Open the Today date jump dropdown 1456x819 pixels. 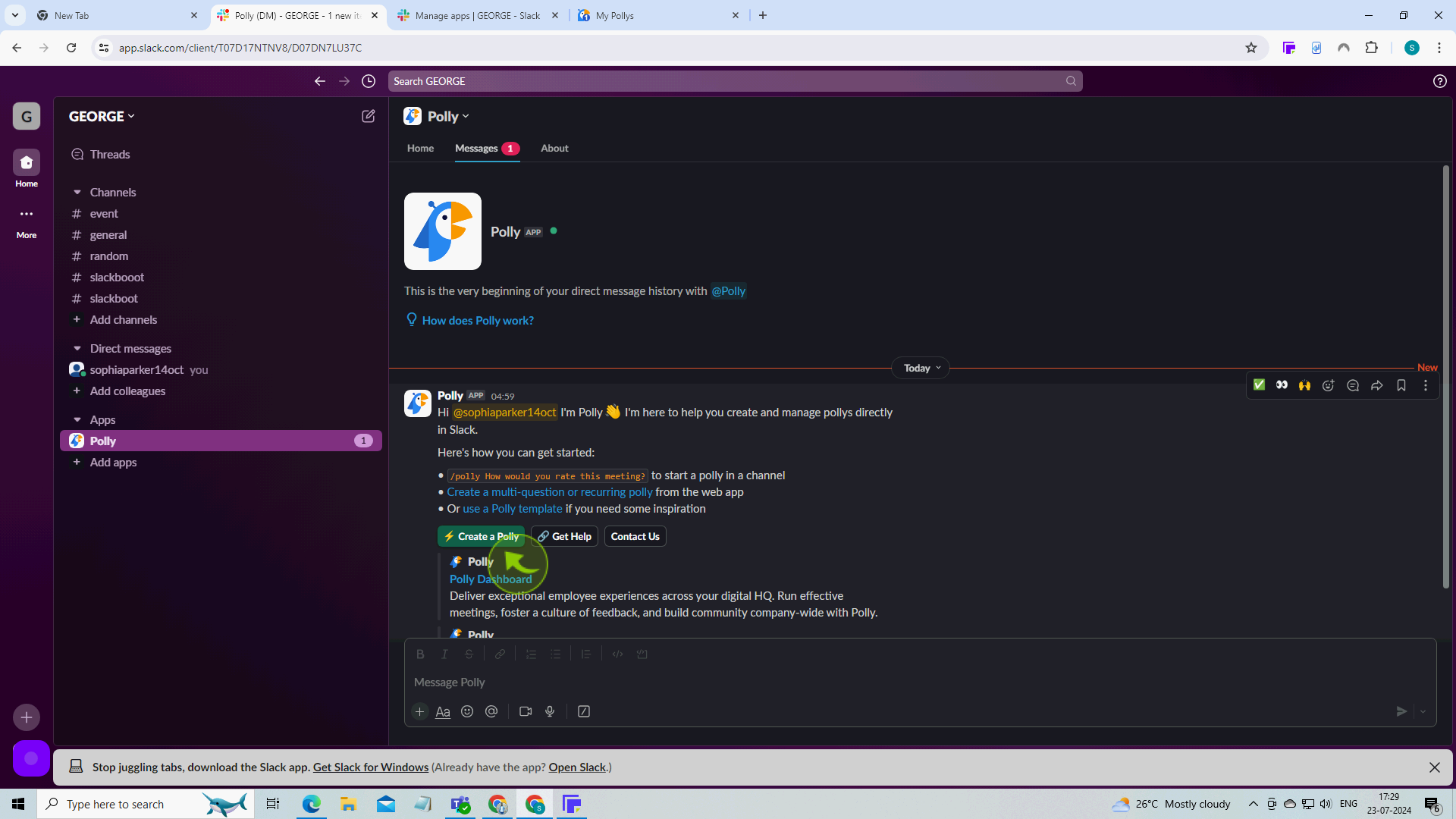point(921,368)
